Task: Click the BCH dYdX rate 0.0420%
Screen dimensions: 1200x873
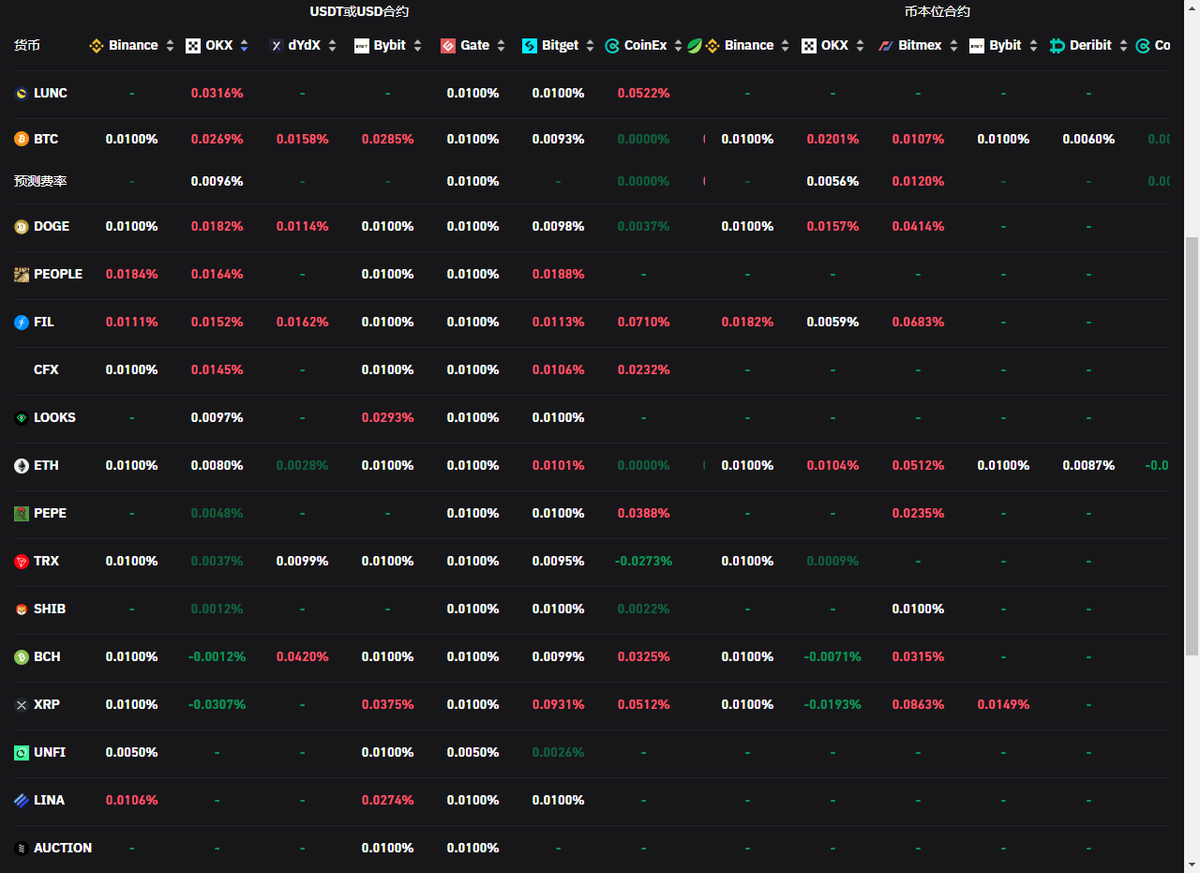Action: click(x=302, y=657)
